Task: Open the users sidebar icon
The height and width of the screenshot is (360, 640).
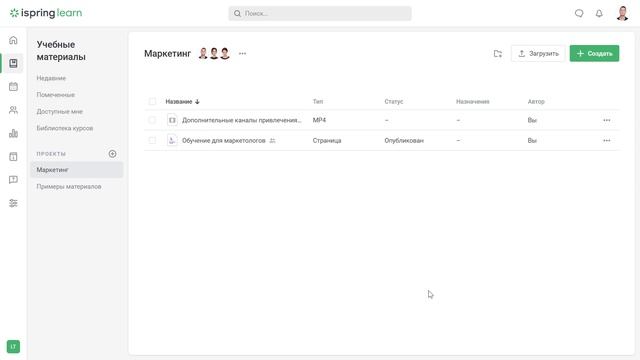Action: tap(13, 110)
